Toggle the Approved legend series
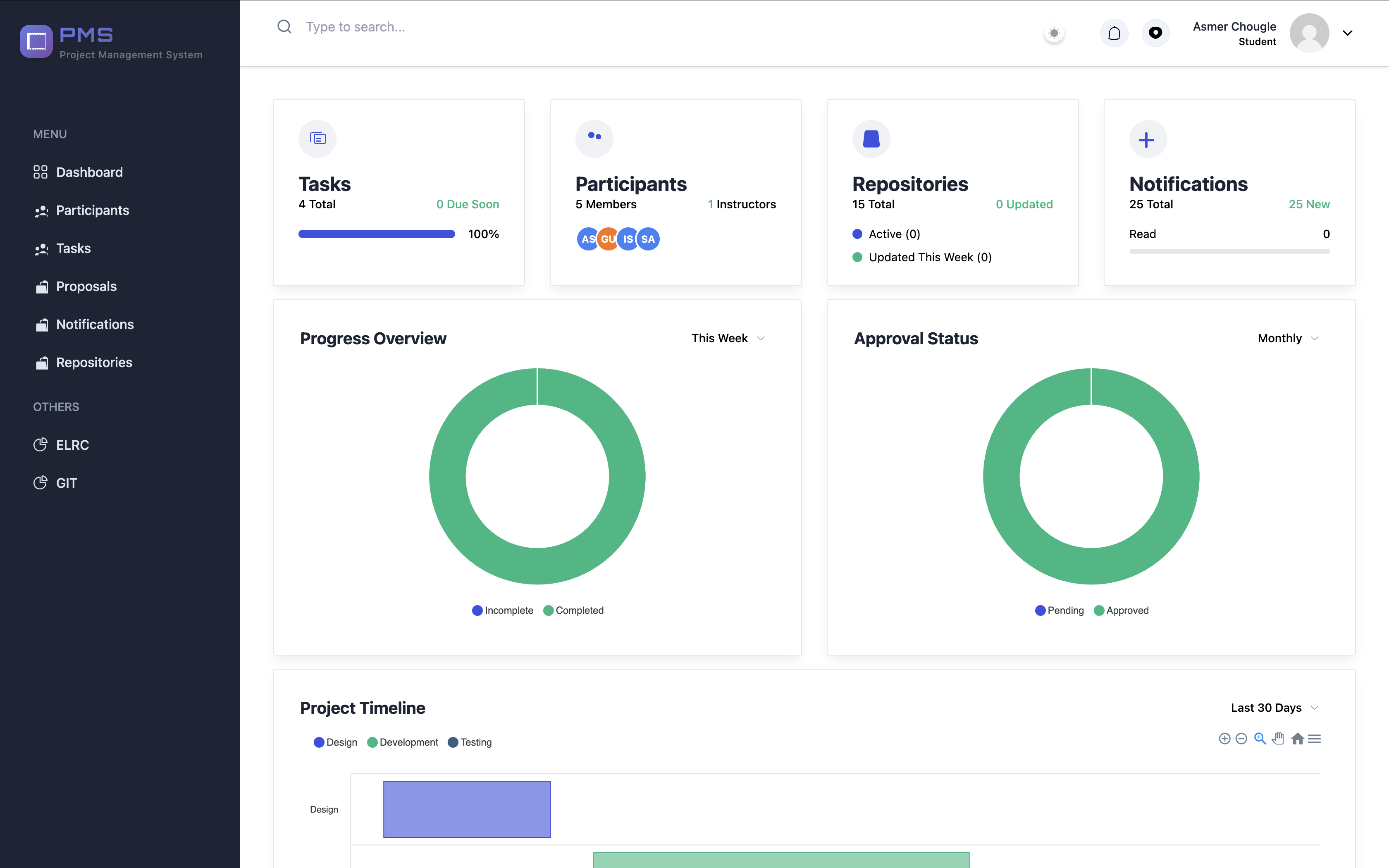 1121,610
